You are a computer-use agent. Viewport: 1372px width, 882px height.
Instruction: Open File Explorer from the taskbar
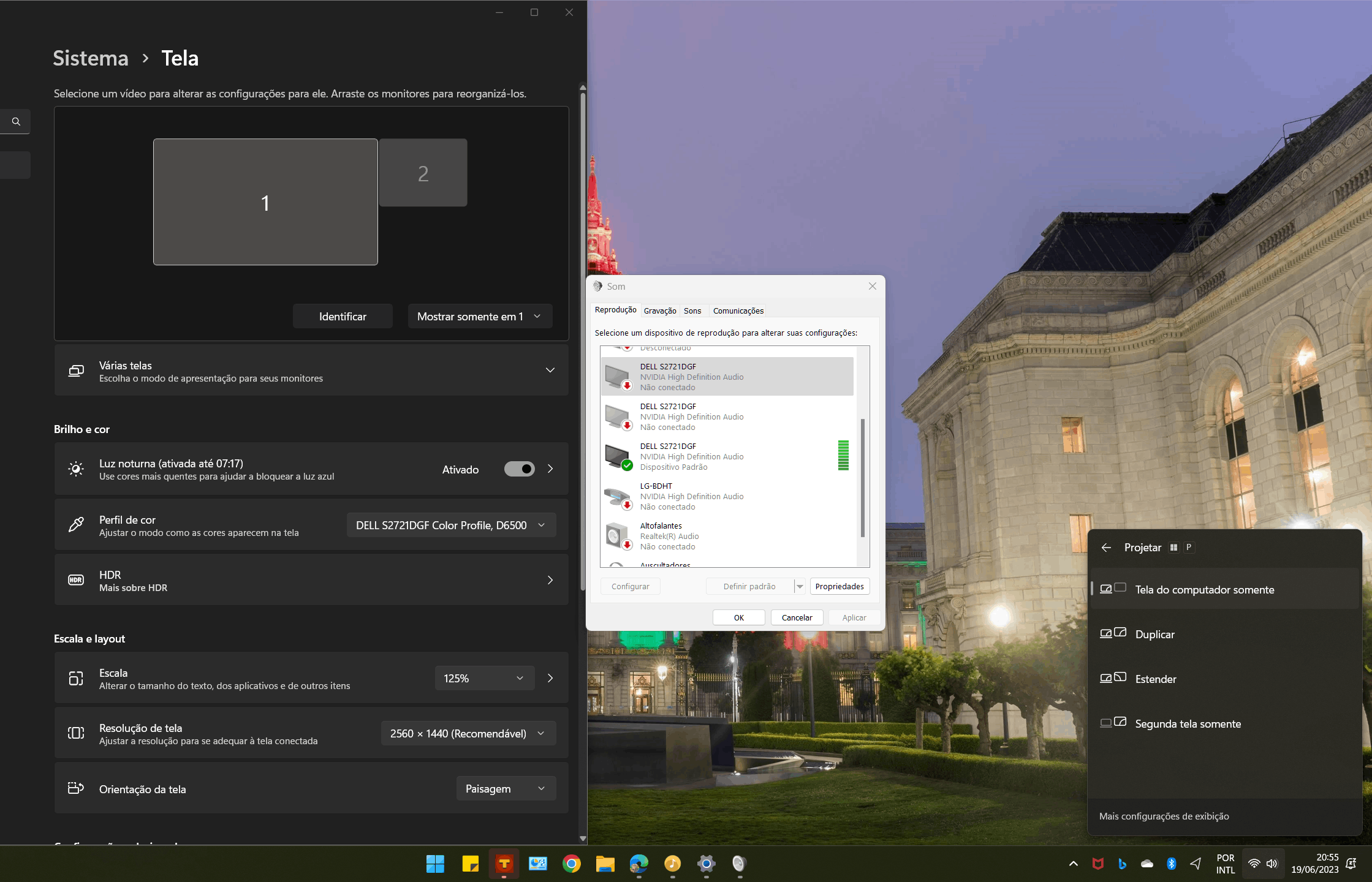click(x=605, y=864)
